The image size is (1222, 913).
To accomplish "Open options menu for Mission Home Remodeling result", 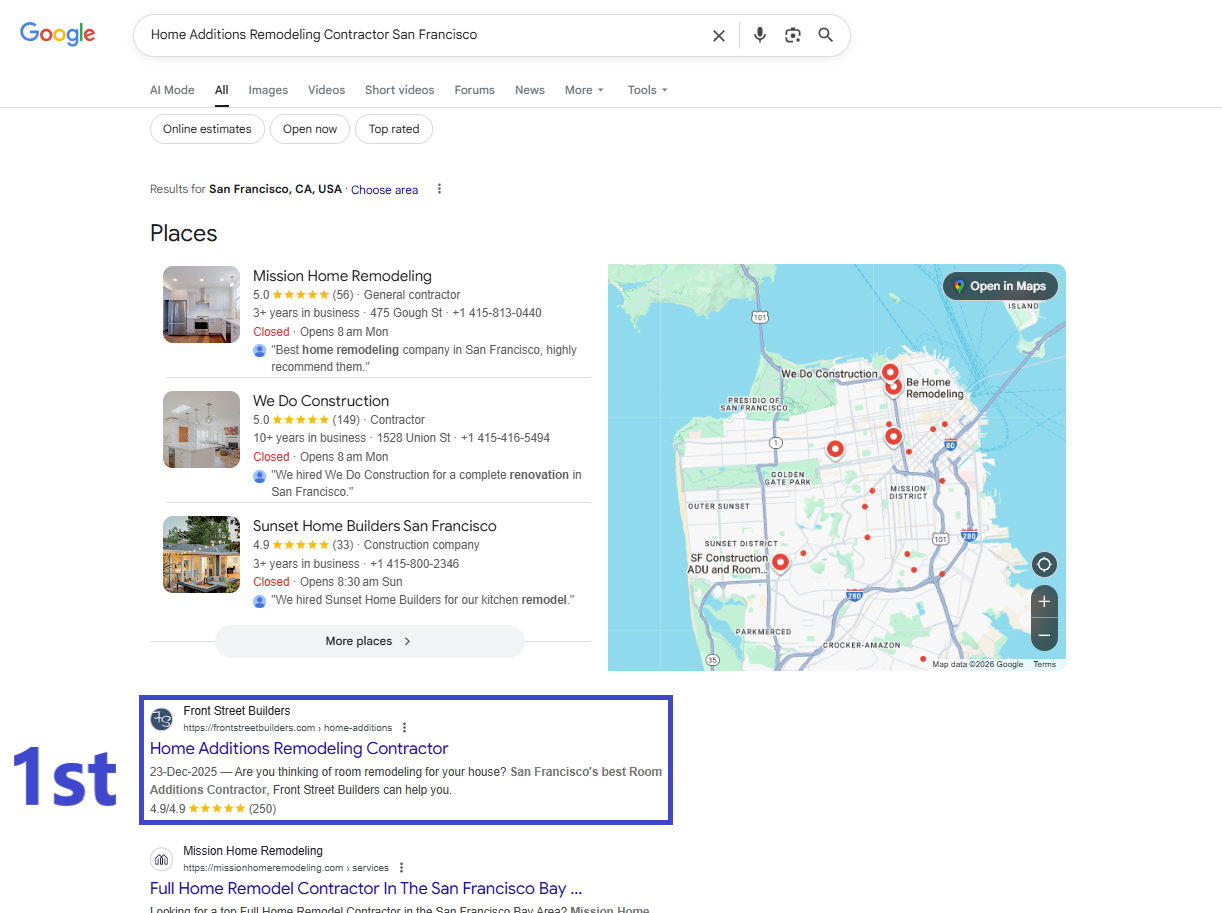I will [401, 868].
